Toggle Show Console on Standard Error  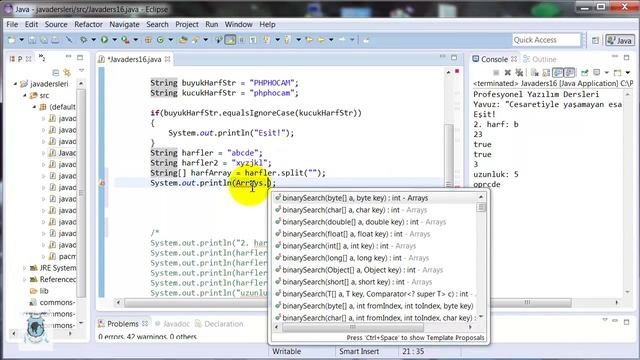[569, 73]
